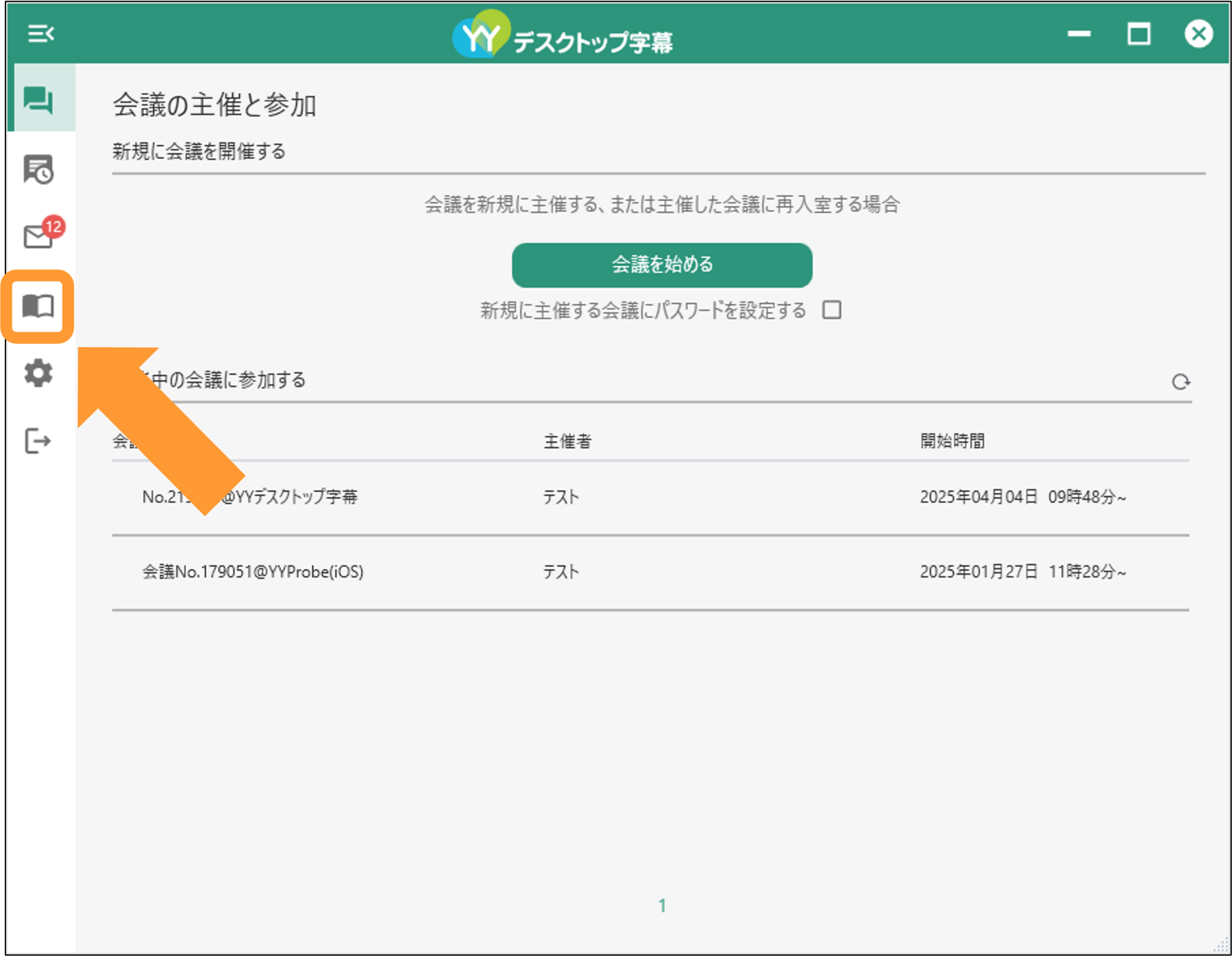Enable password for newly hosted meeting checkbox
Viewport: 1232px width, 956px height.
point(832,310)
